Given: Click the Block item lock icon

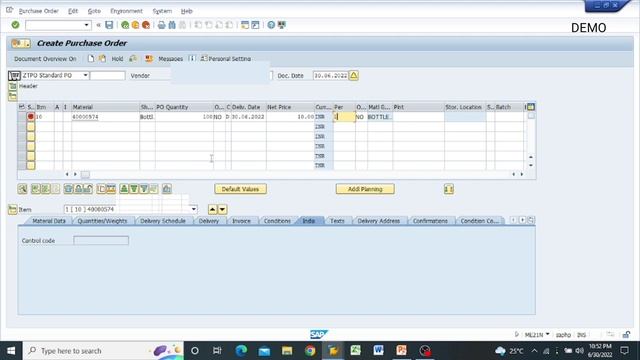Looking at the screenshot, I should [78, 189].
